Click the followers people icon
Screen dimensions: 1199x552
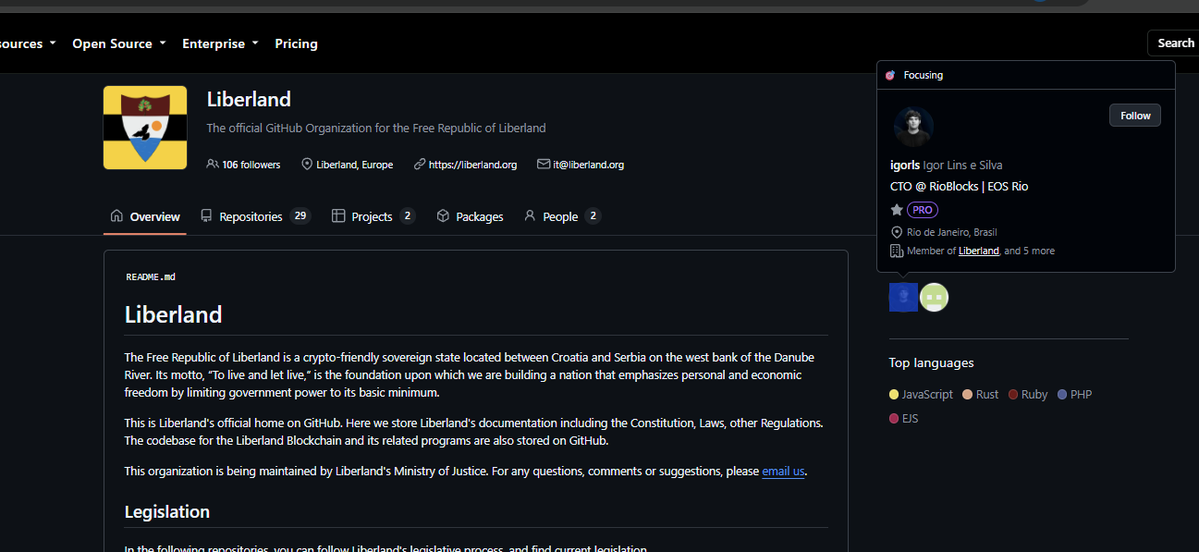point(213,164)
